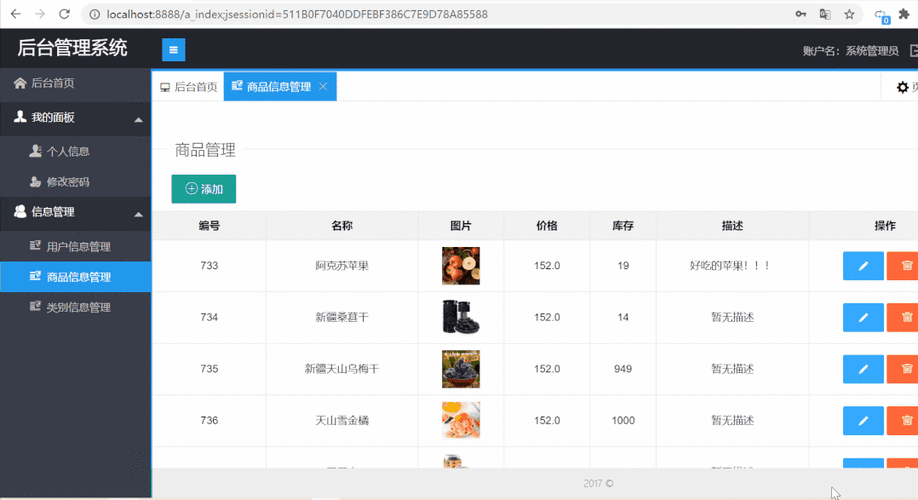Edit product 736 天山雪金橘 with pencil button

(863, 420)
